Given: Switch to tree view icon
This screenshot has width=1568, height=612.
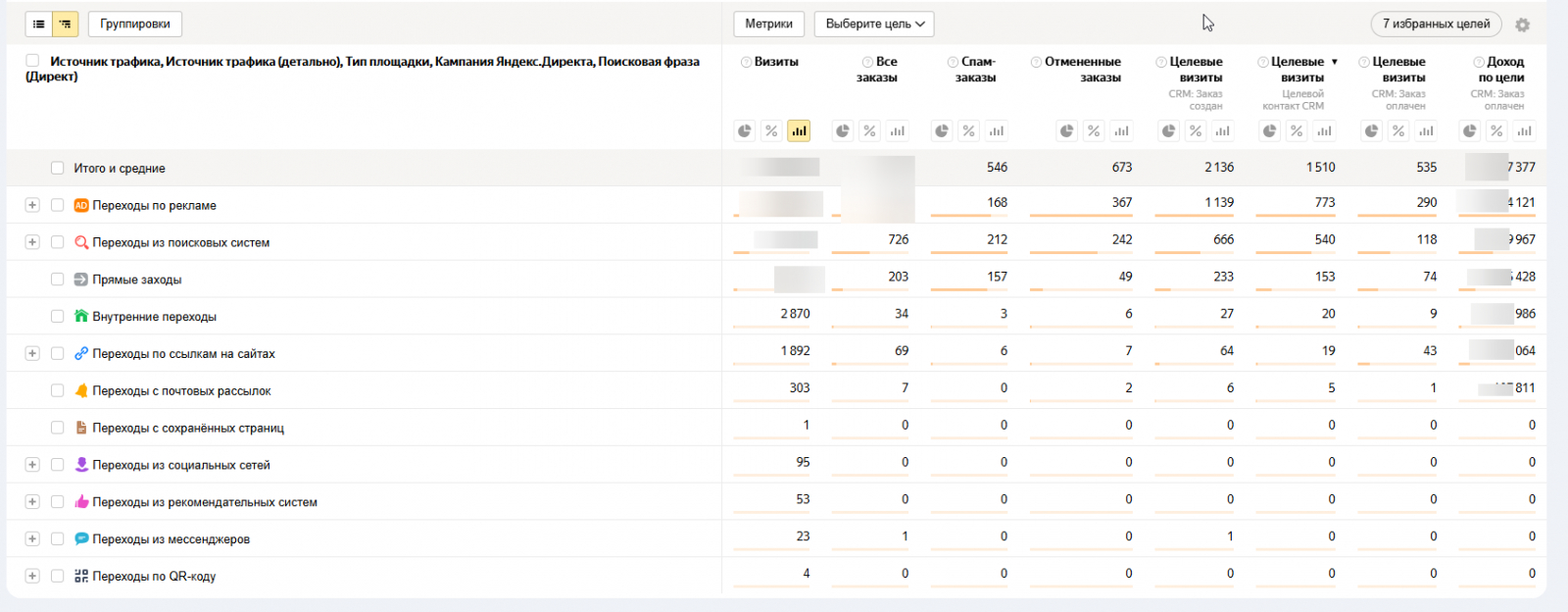Looking at the screenshot, I should [x=66, y=24].
